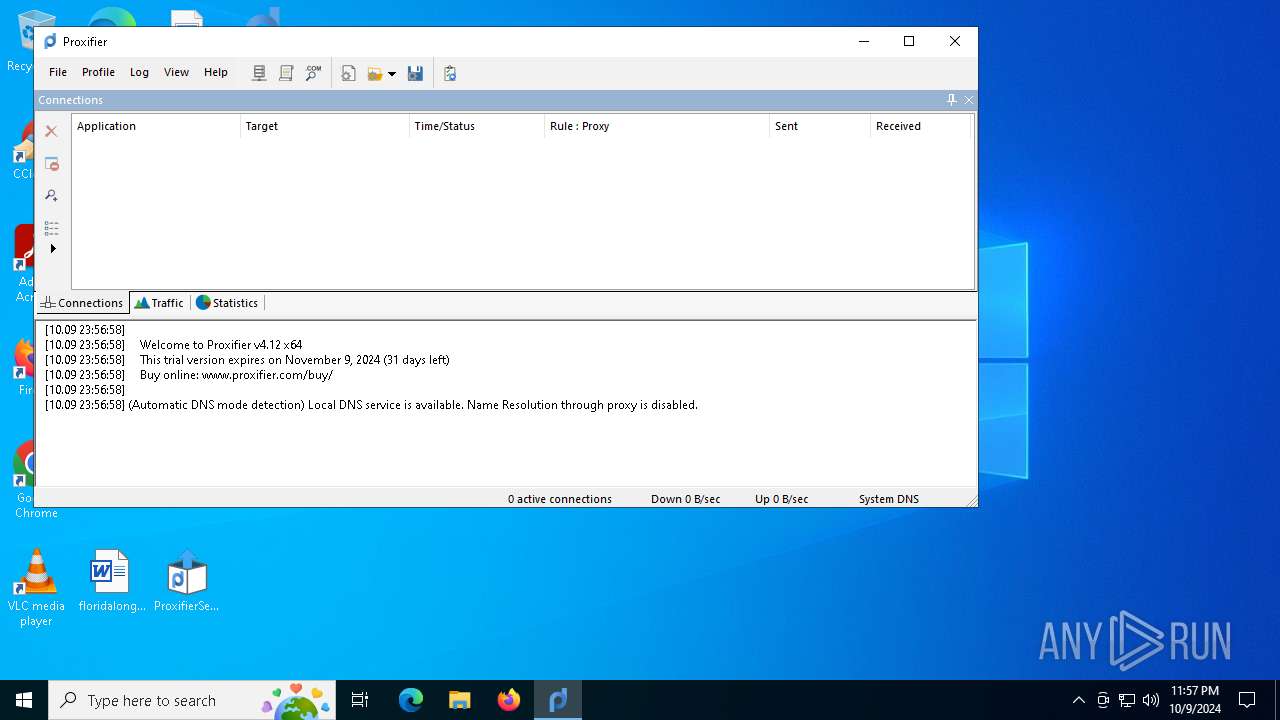Sort by Rule : Proxy column header
This screenshot has height=720, width=1280.
[x=657, y=126]
